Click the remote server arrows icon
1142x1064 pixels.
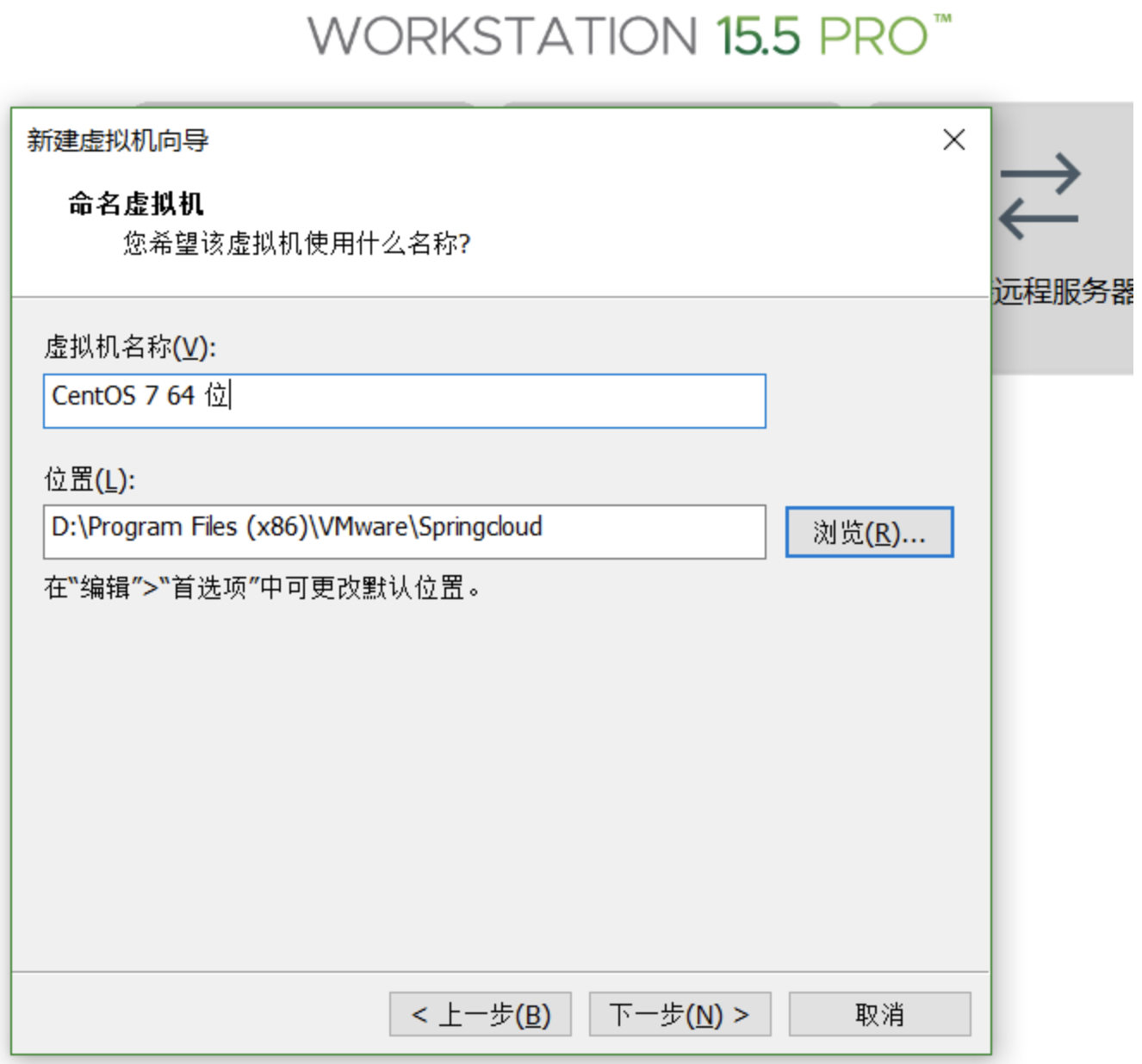click(x=1040, y=196)
